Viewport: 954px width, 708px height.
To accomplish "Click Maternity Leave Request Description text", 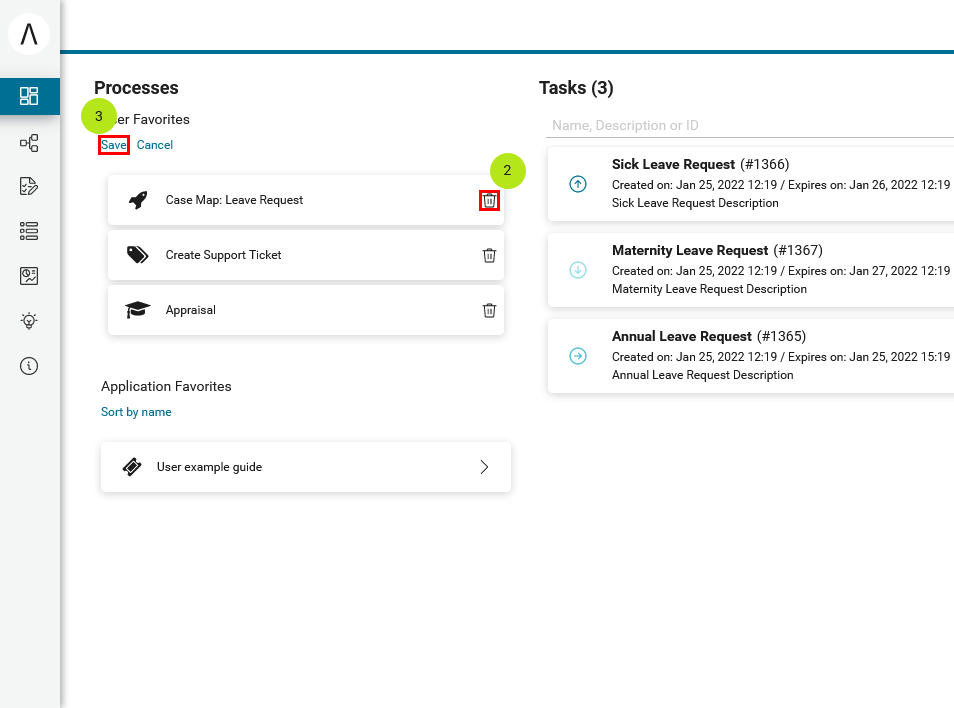I will pos(709,289).
